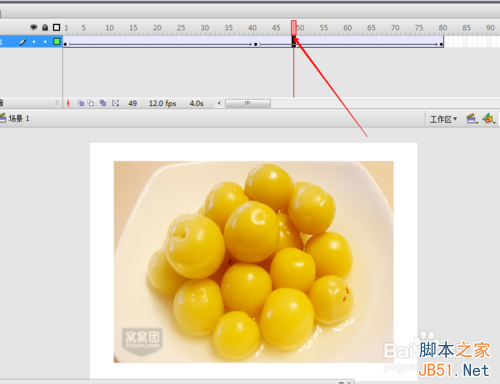This screenshot has width=500, height=384.
Task: Toggle visibility dot on the selected layer
Action: 34,42
